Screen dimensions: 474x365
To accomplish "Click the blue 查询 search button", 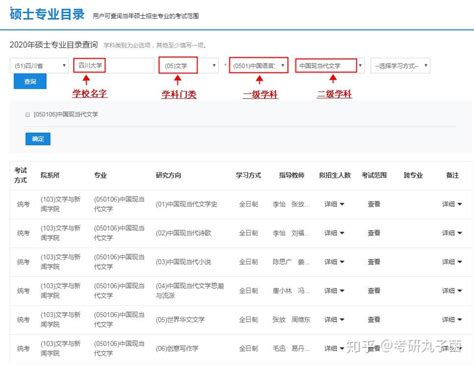I will 30,81.
